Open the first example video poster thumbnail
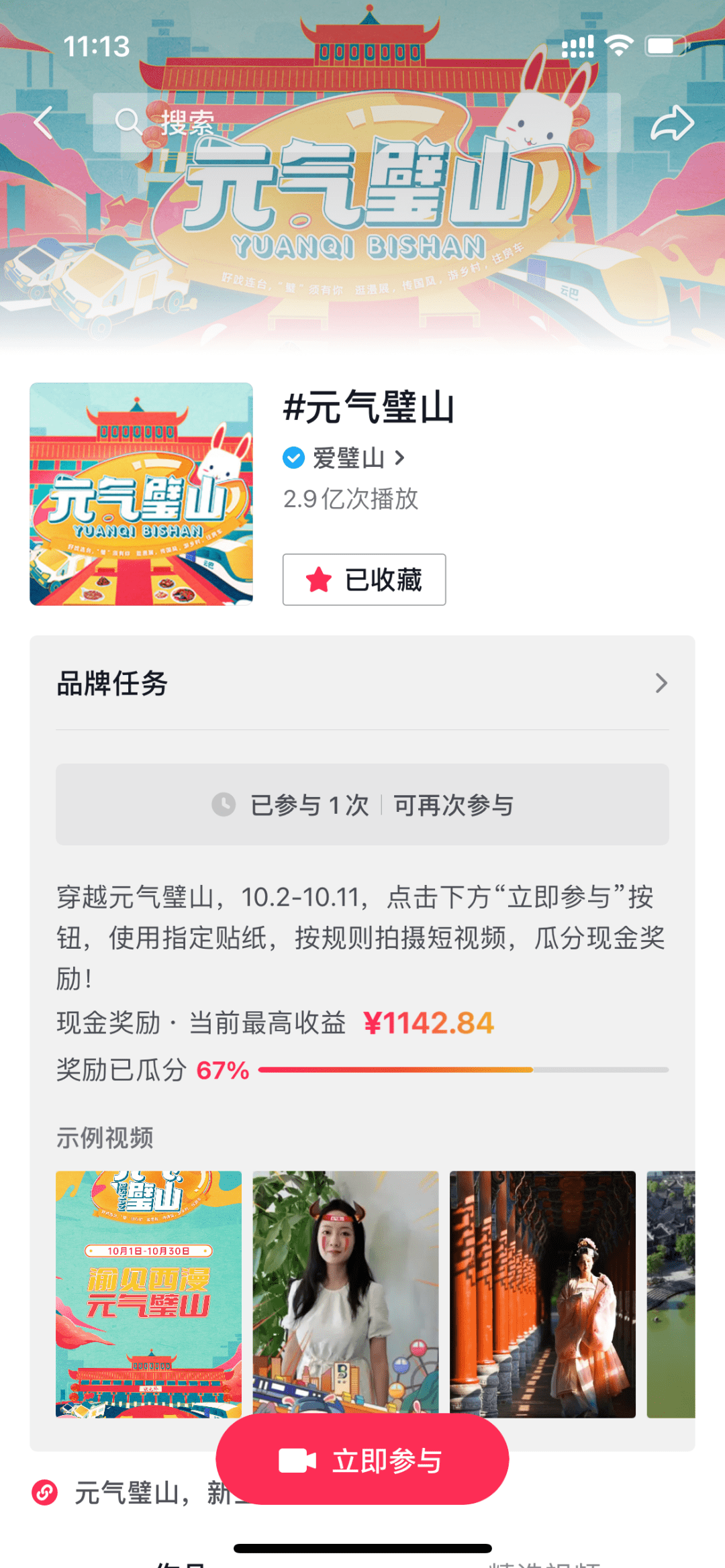 click(148, 1294)
